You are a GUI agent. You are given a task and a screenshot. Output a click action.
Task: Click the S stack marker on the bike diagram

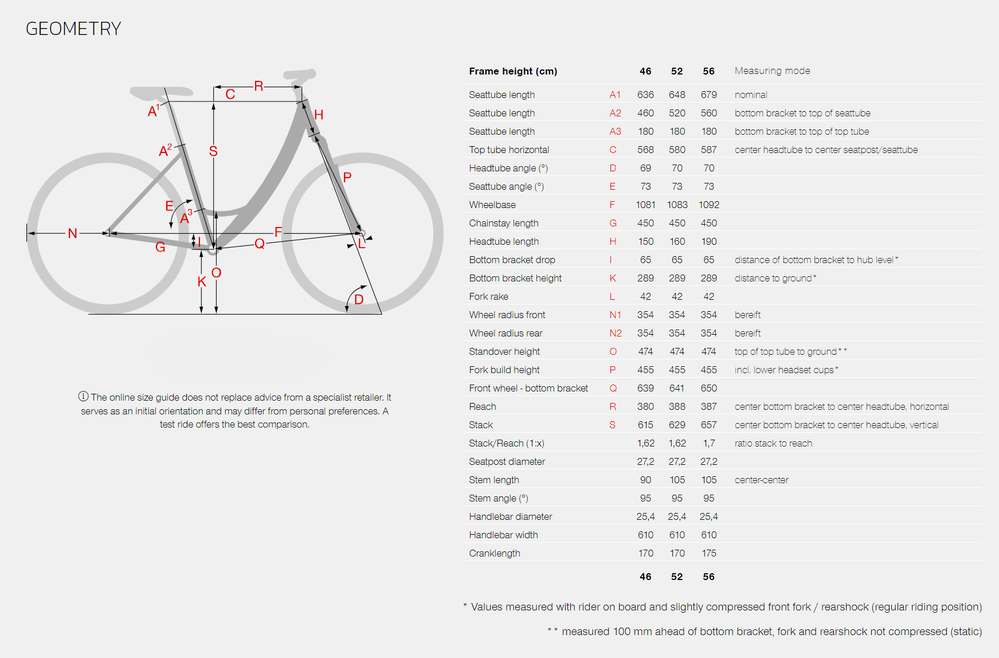coord(213,151)
